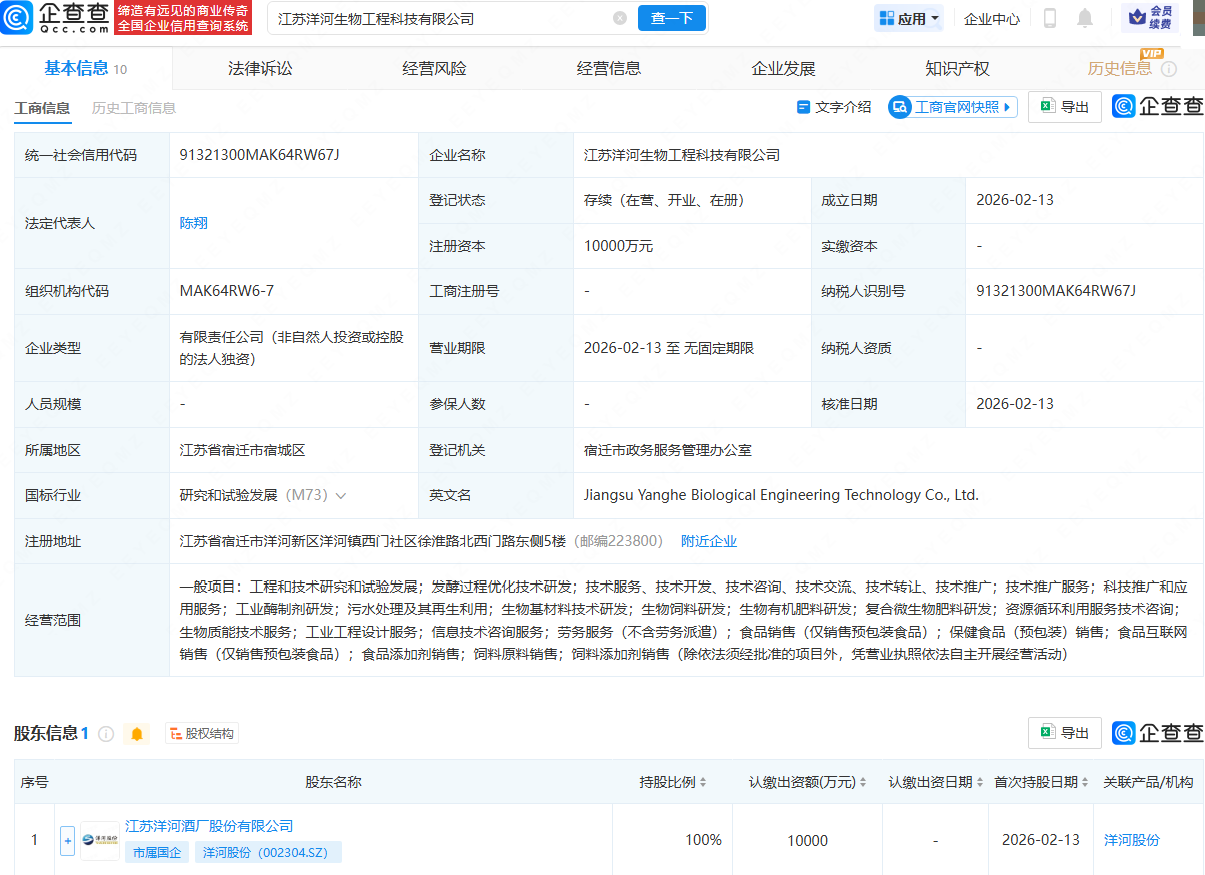Click the 查一下 search button

671,18
